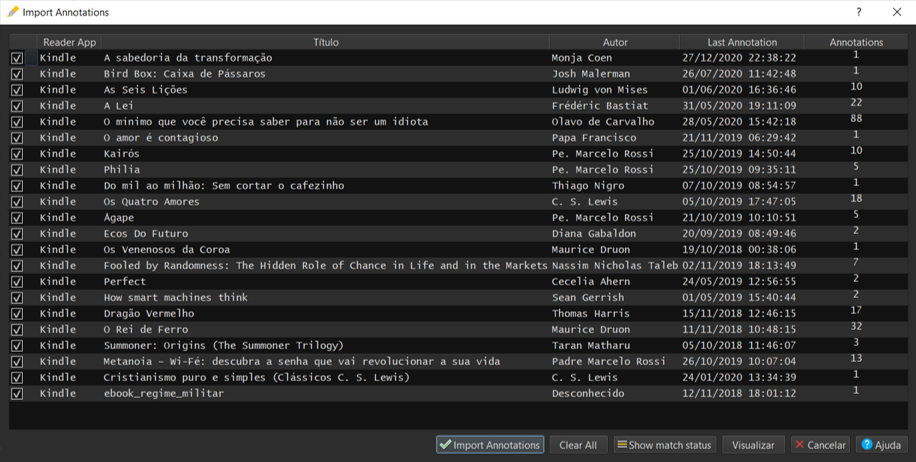The image size is (916, 462).
Task: Click author 'Diana Gabaldon'
Action: pyautogui.click(x=594, y=234)
